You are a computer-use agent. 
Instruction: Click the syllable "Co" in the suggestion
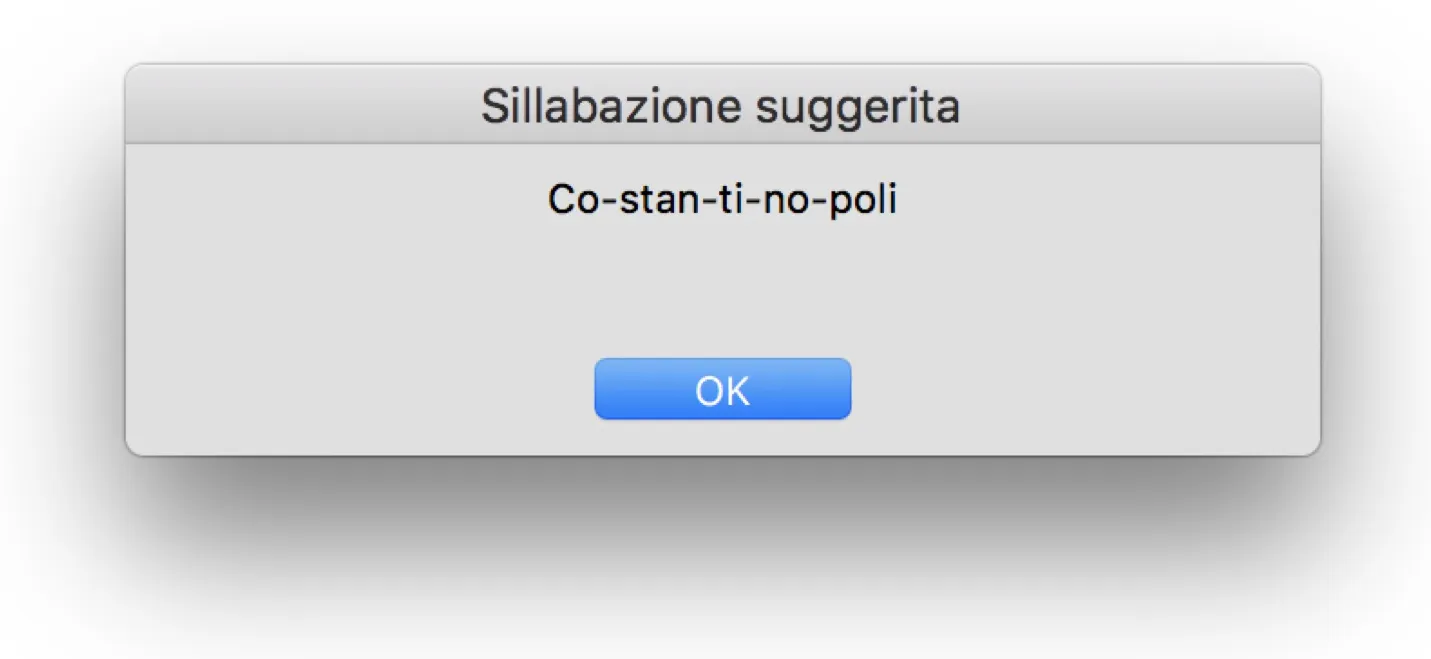572,200
